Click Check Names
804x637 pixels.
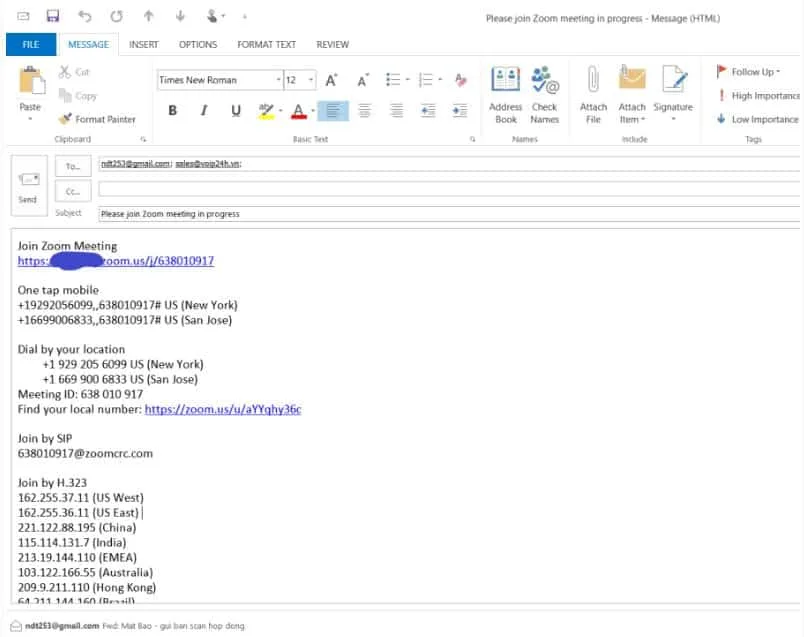[545, 95]
